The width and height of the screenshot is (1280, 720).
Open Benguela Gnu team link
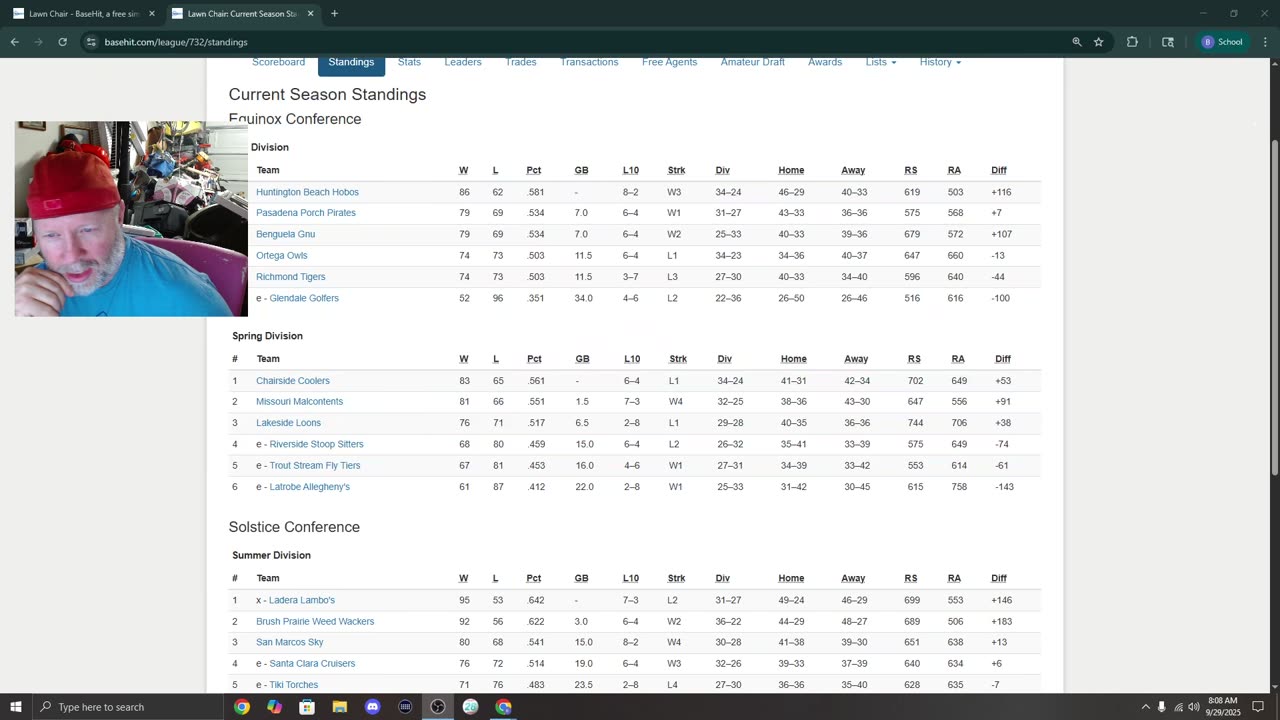285,234
